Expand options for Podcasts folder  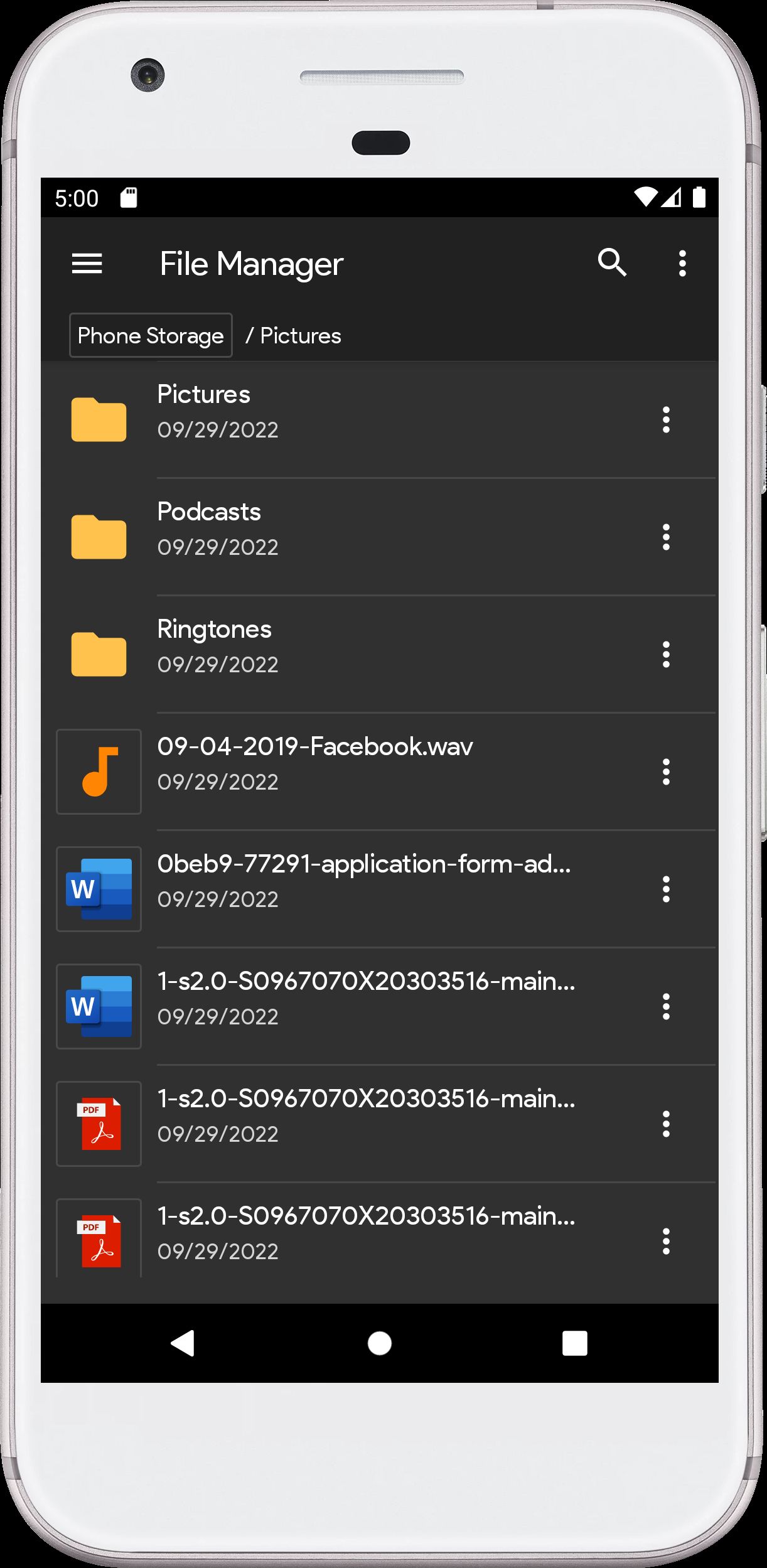point(666,537)
